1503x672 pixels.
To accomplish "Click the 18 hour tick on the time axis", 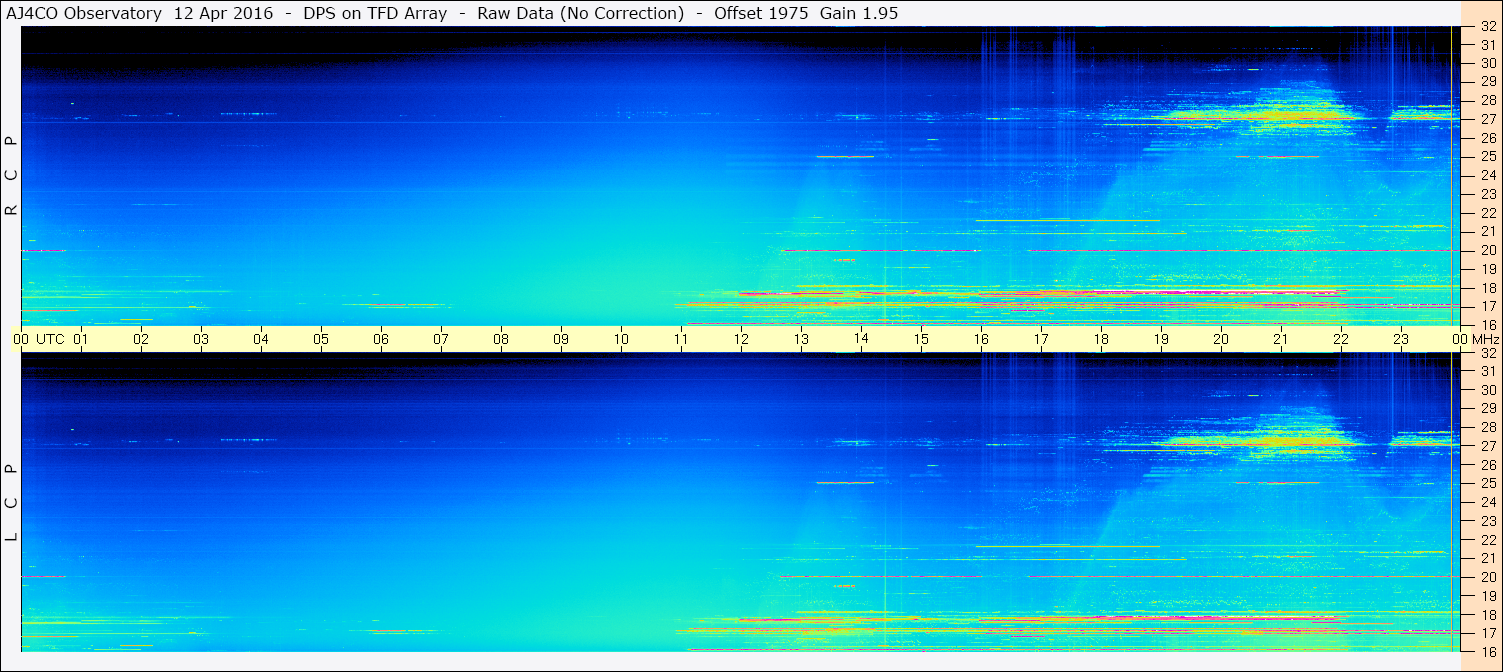I will 1101,339.
